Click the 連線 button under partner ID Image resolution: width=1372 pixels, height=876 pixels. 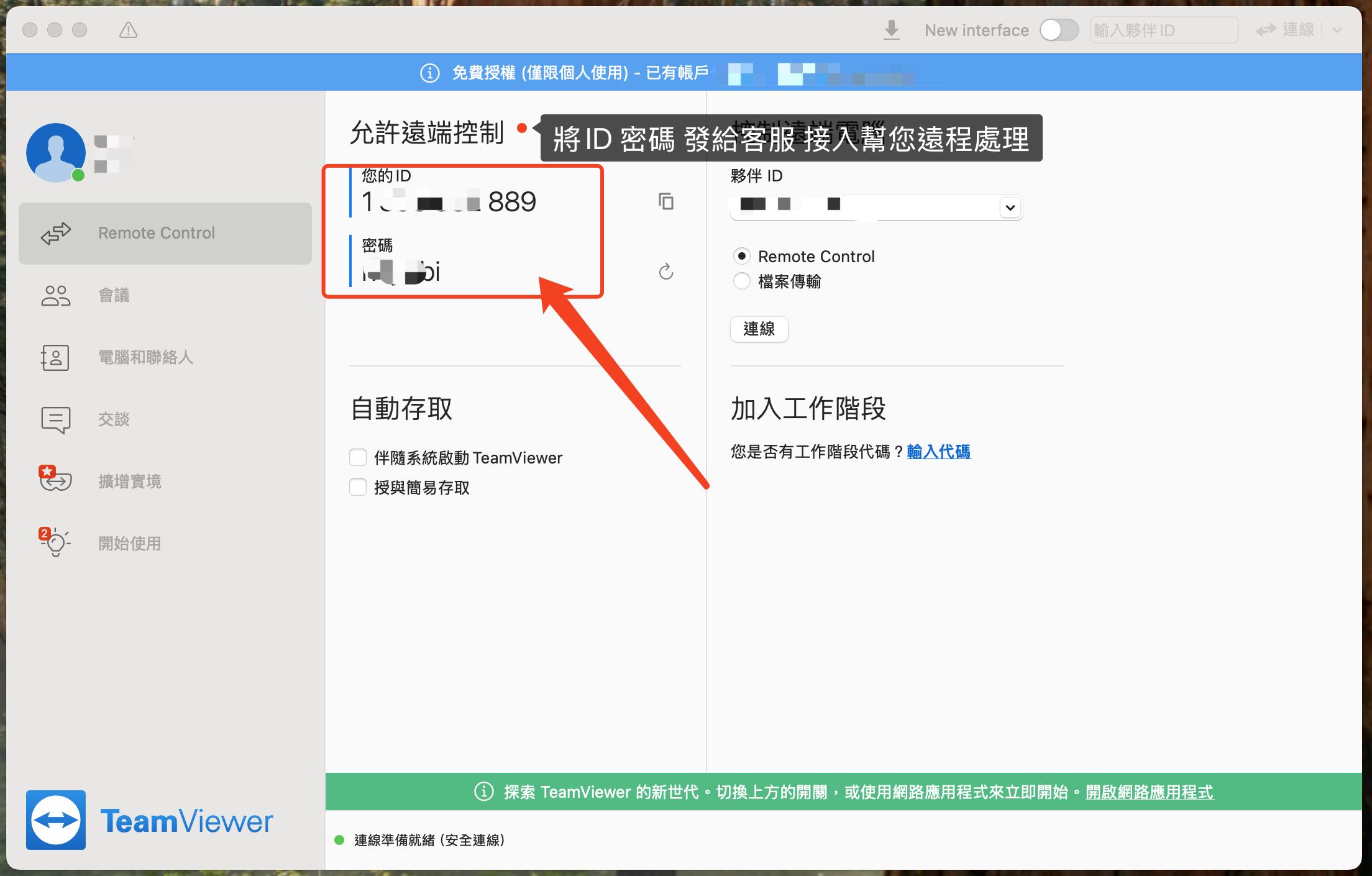pos(759,329)
